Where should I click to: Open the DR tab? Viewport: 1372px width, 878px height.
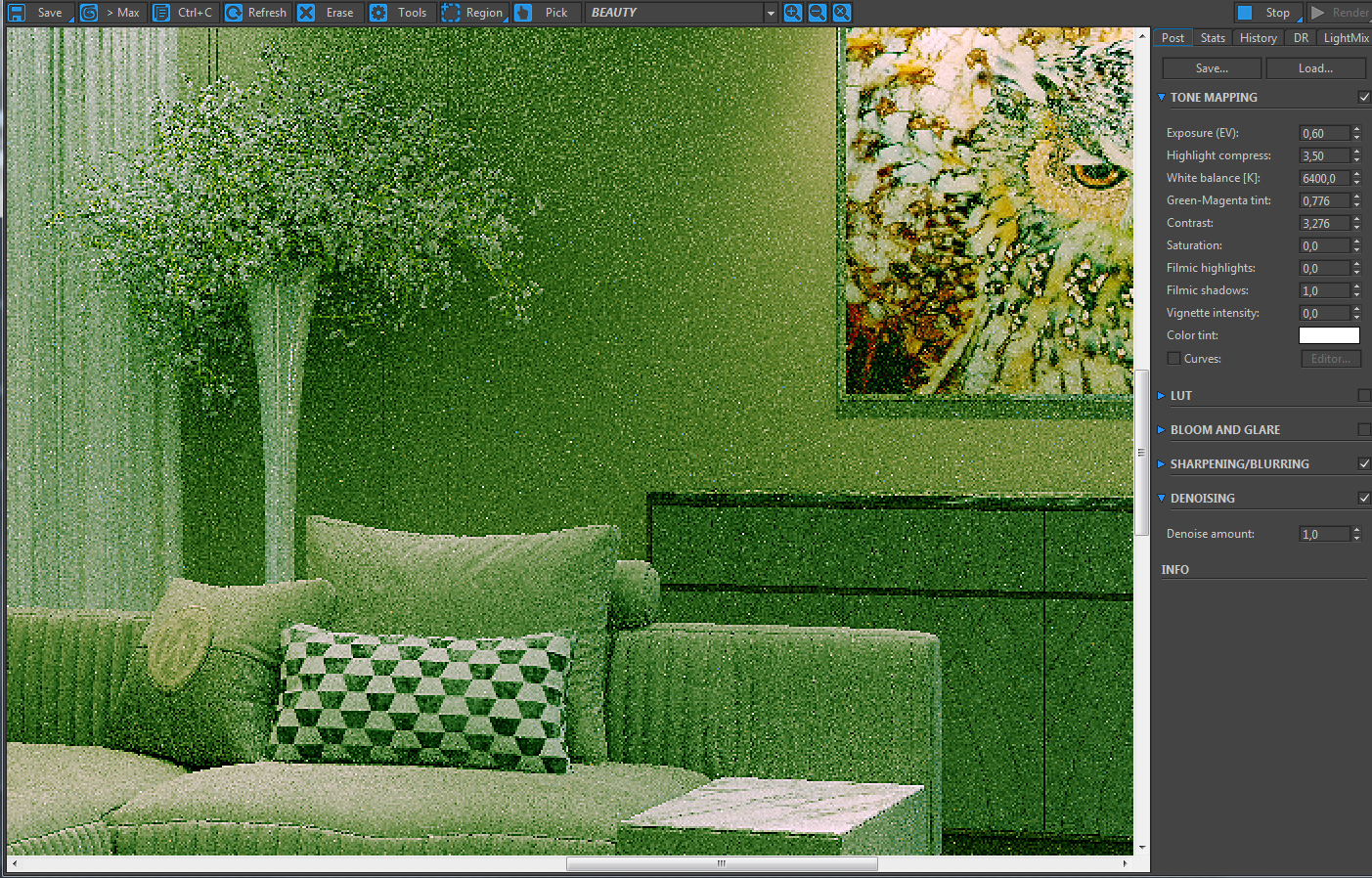[1301, 38]
